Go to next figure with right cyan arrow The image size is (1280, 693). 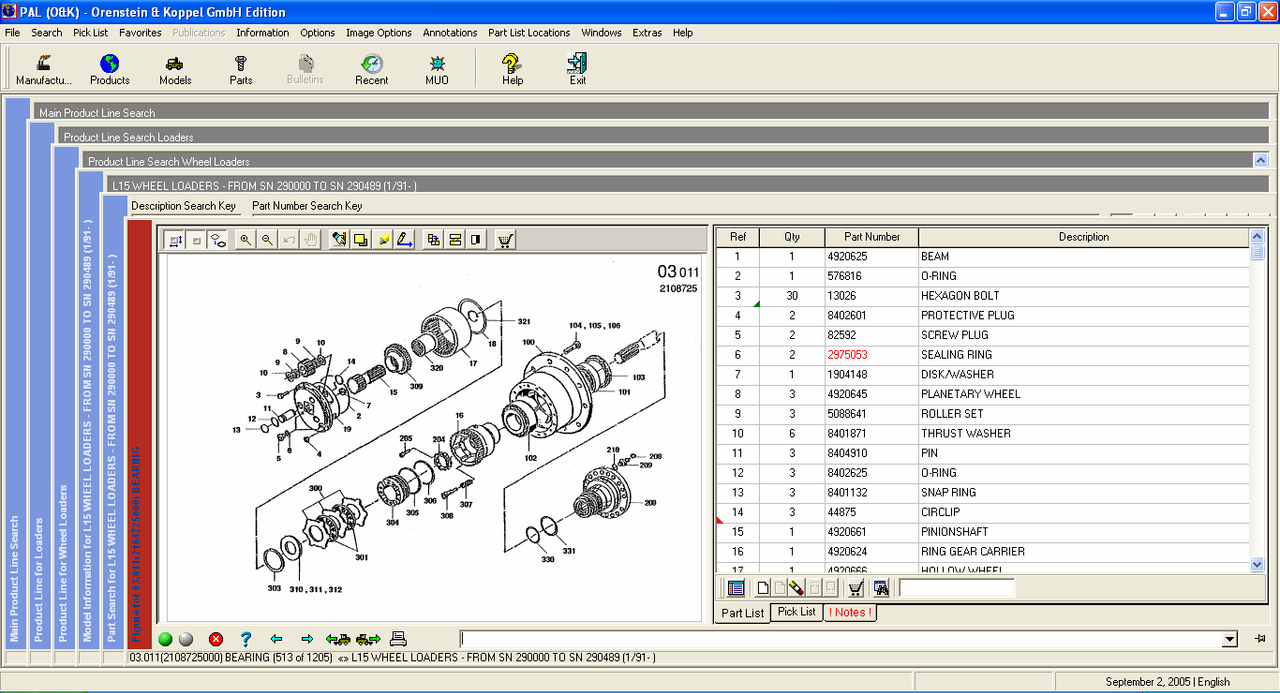click(x=307, y=639)
